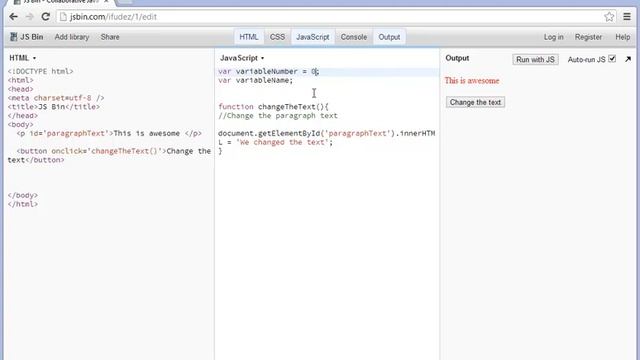Click the '<meta charset=utf-8 />' line
640x360 pixels.
(56, 98)
